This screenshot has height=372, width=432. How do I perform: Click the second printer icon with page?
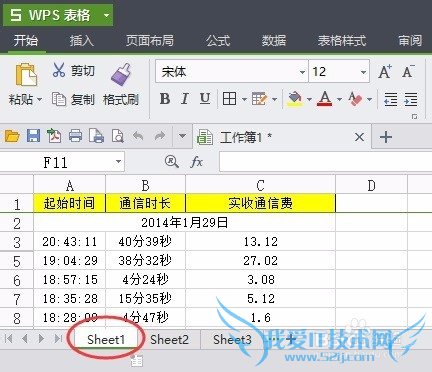coord(96,136)
